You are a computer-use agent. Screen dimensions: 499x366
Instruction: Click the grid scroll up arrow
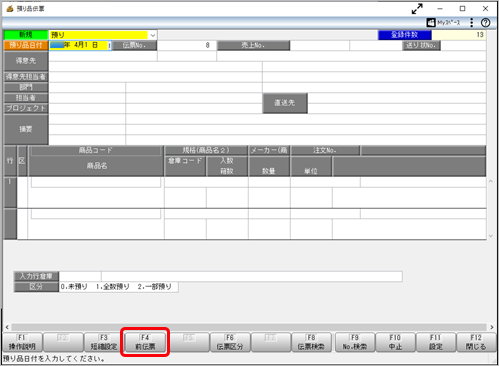pyautogui.click(x=491, y=181)
